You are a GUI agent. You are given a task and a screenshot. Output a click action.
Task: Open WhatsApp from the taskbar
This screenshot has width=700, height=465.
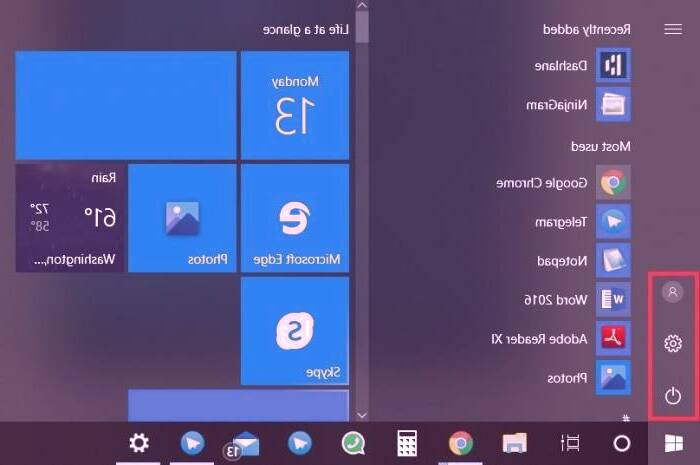(353, 444)
